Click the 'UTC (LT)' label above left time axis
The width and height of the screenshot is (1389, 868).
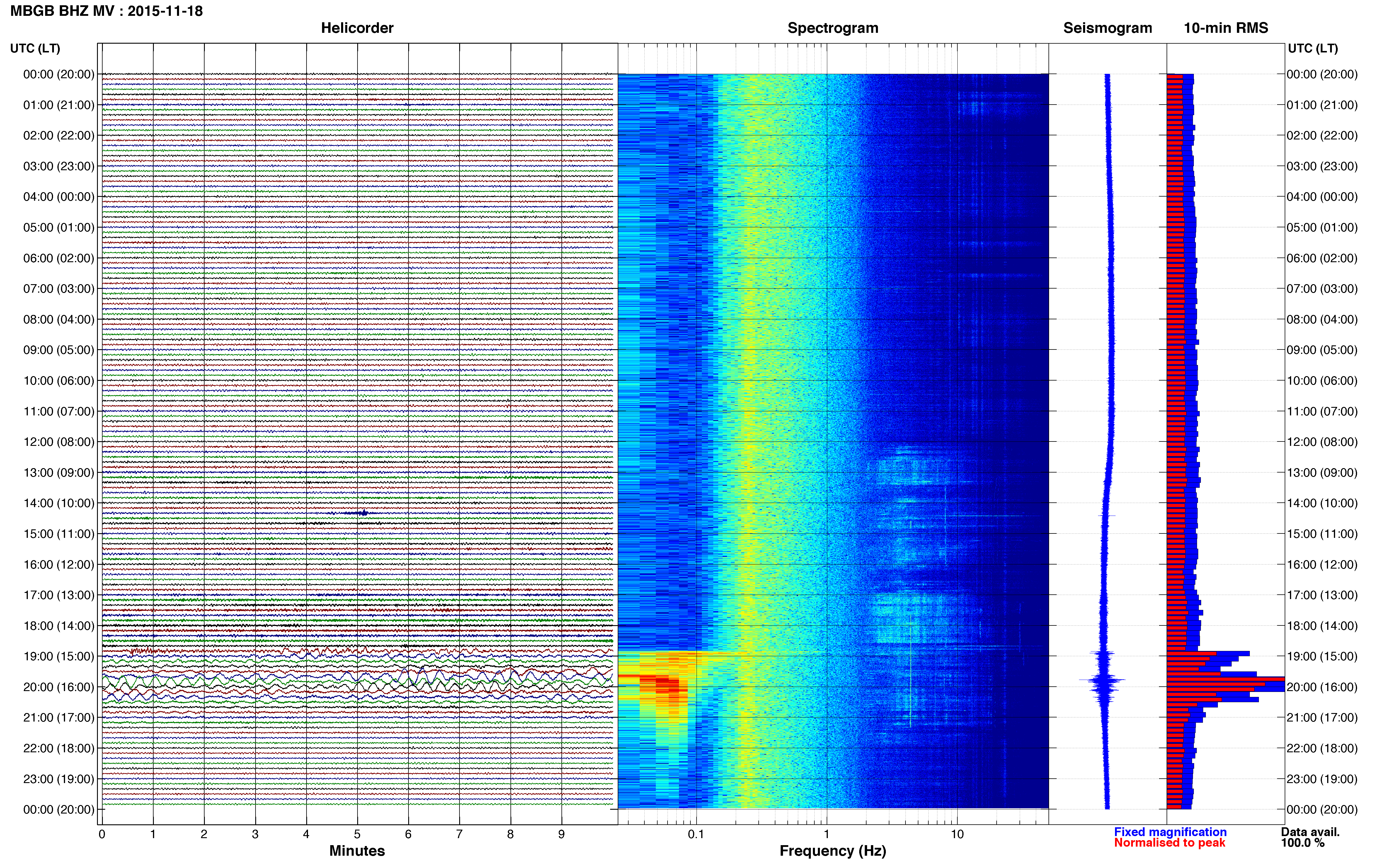click(35, 48)
